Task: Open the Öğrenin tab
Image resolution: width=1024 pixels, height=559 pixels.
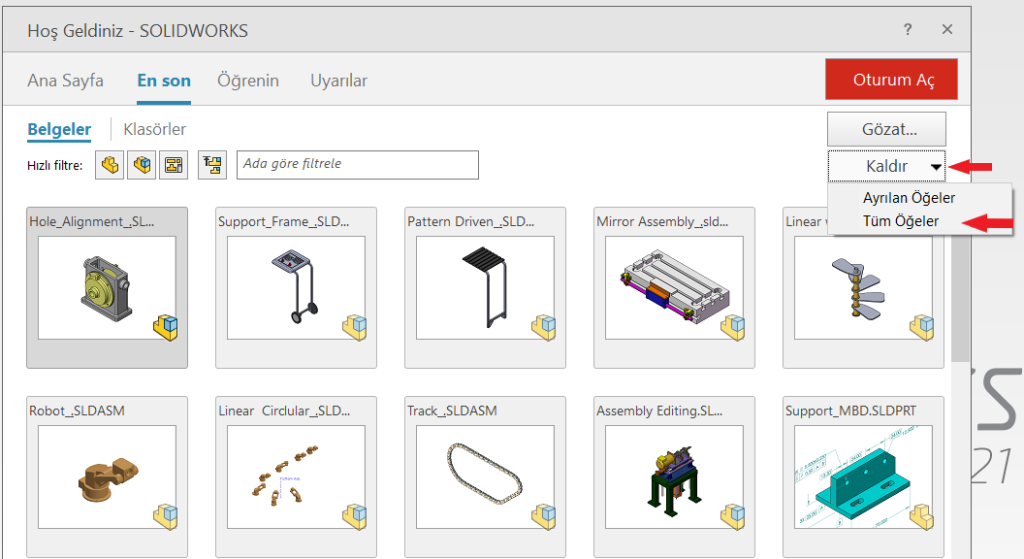Action: (248, 81)
